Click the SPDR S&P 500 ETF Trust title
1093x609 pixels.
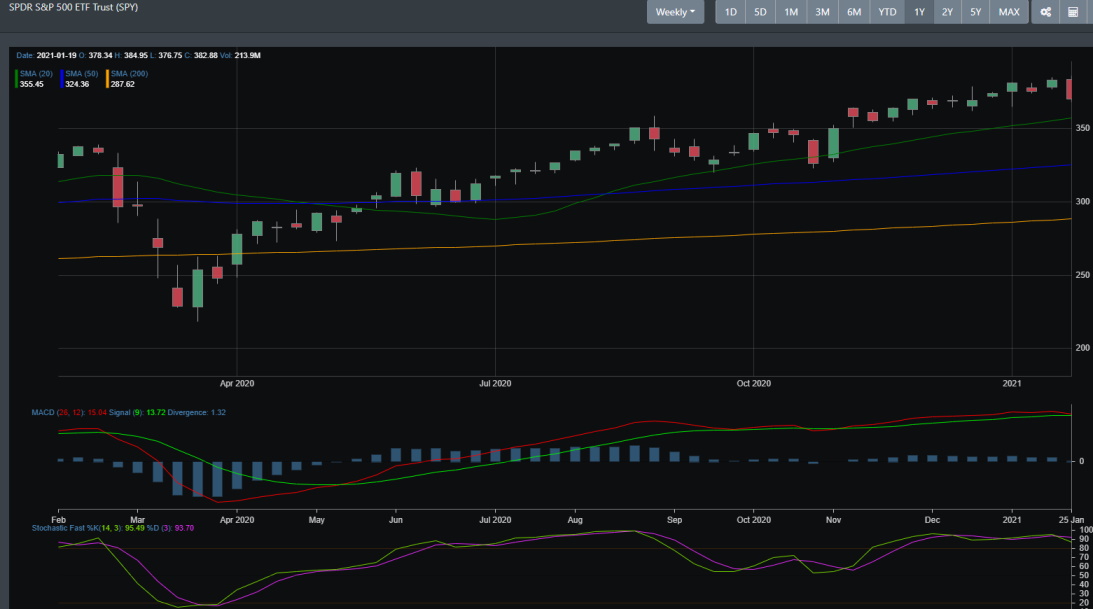(x=73, y=8)
